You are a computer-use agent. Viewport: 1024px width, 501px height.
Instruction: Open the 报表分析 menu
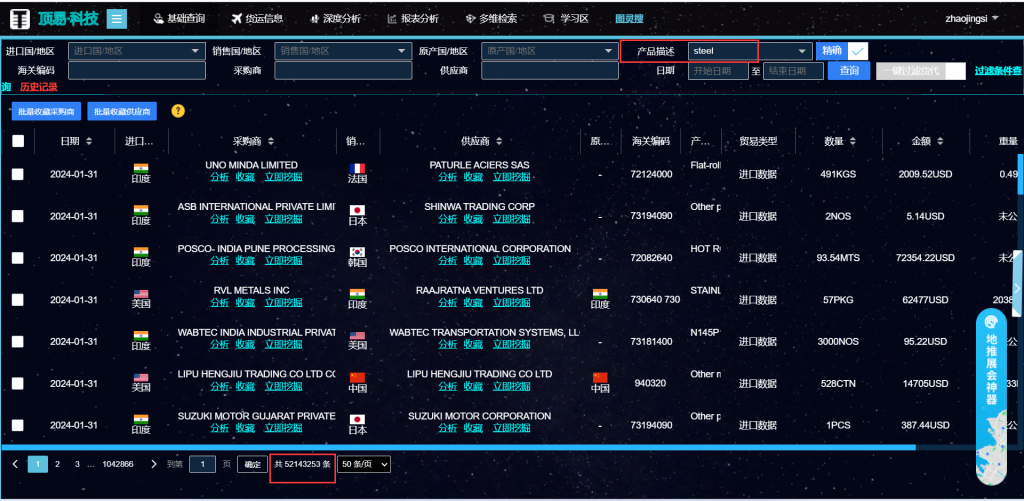tap(413, 19)
